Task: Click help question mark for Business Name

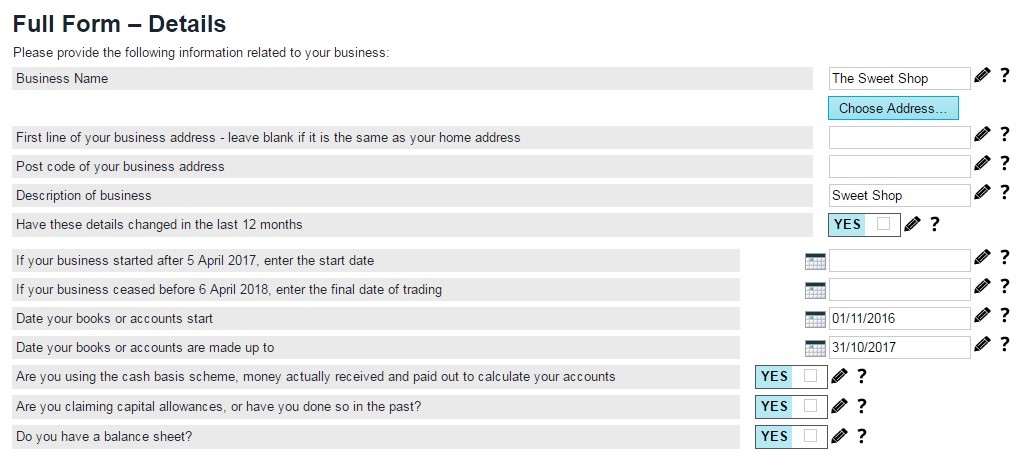Action: [1004, 76]
